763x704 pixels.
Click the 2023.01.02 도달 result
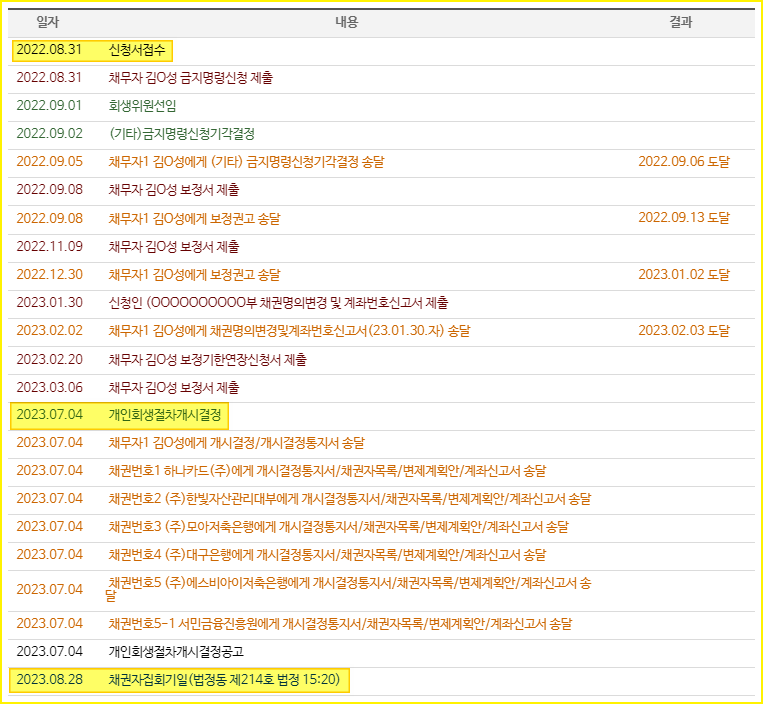click(x=684, y=275)
